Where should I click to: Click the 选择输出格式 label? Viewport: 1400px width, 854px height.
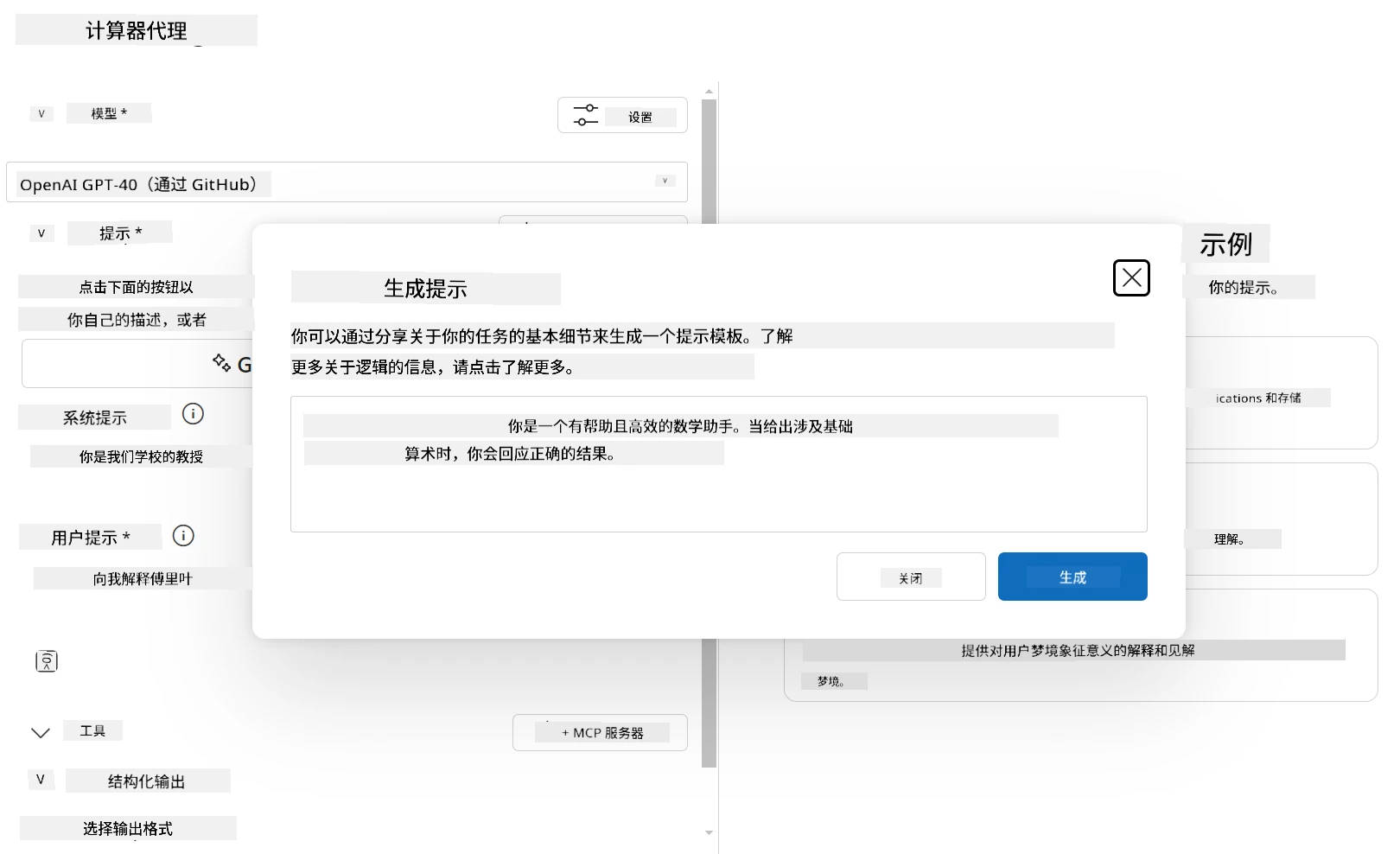coord(128,828)
